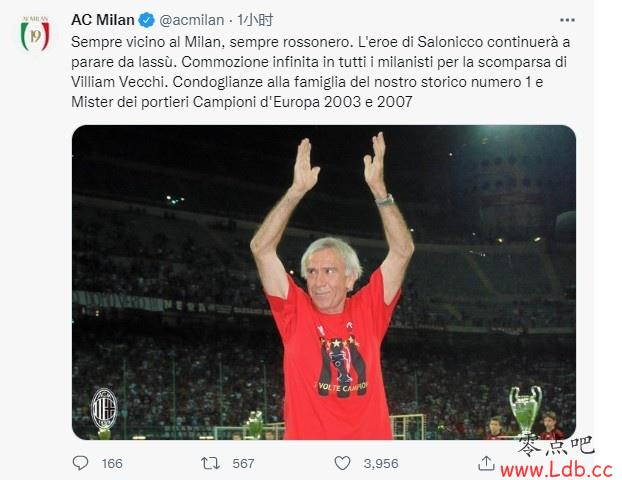Open the three-dot more options menu
Image resolution: width=622 pixels, height=480 pixels.
[x=567, y=20]
